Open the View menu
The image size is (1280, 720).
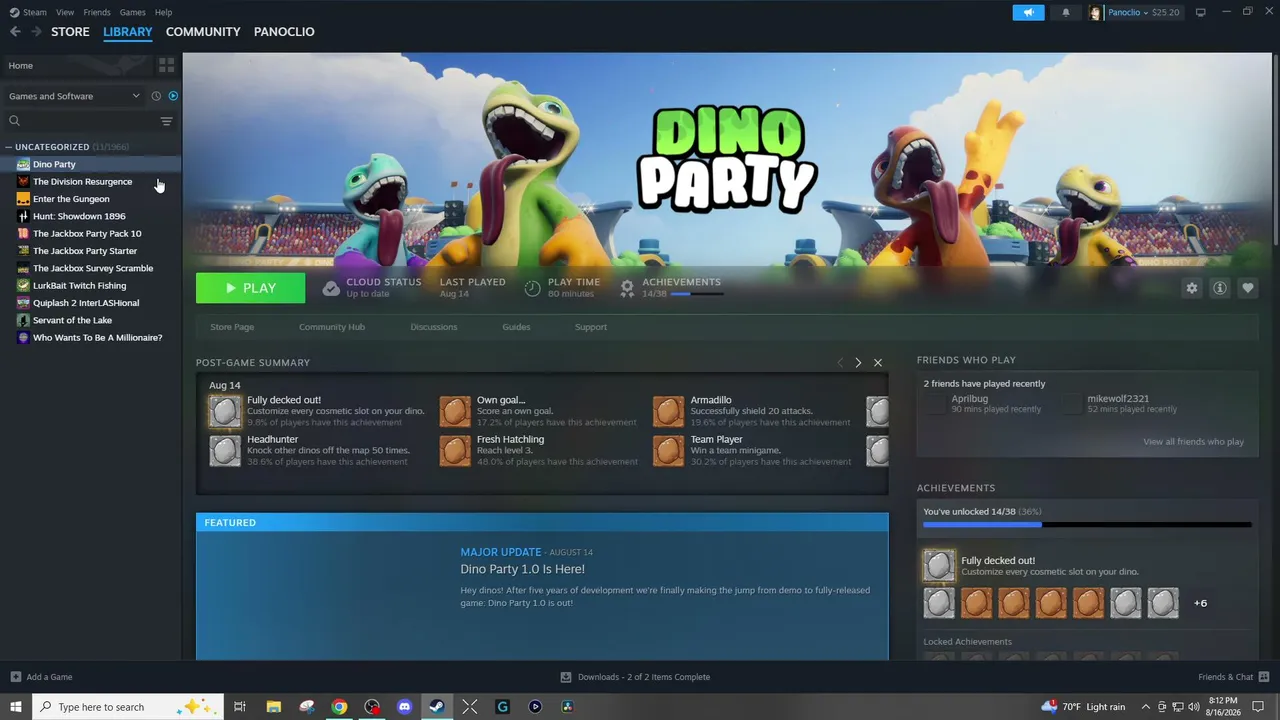click(65, 12)
